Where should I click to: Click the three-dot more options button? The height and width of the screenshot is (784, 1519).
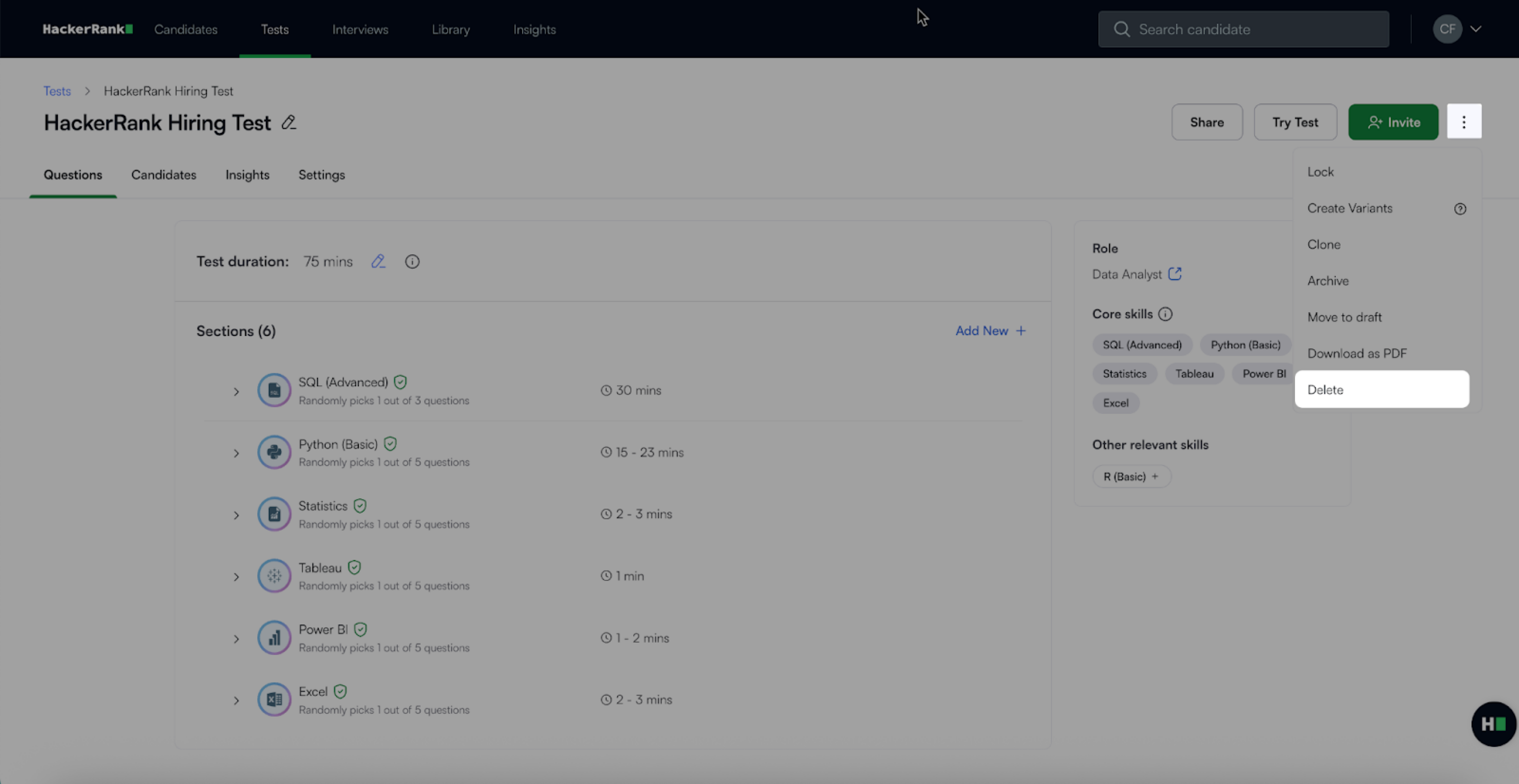(1463, 122)
